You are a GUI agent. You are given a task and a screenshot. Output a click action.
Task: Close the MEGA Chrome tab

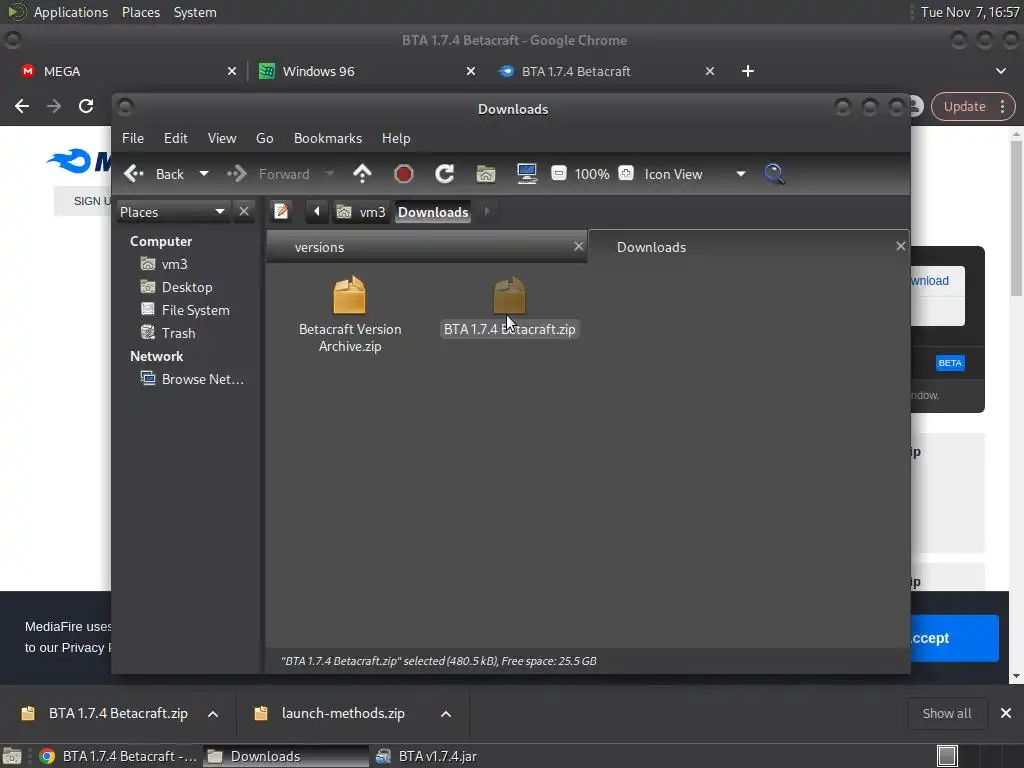coord(232,71)
